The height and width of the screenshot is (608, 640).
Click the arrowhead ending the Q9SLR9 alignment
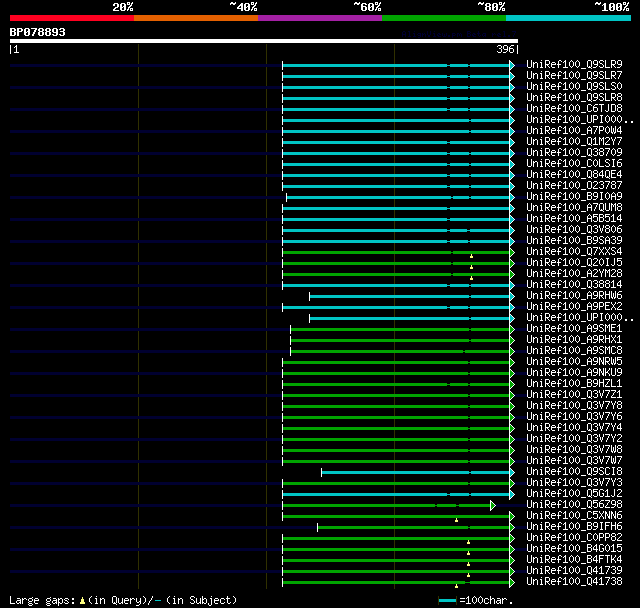click(x=512, y=65)
